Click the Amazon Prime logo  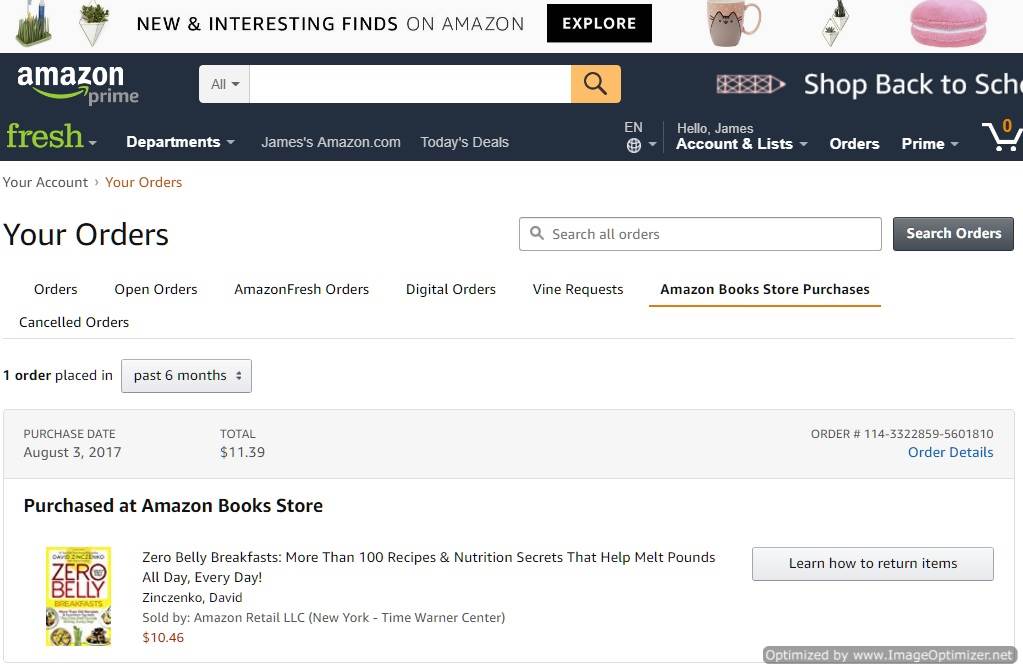[x=78, y=84]
